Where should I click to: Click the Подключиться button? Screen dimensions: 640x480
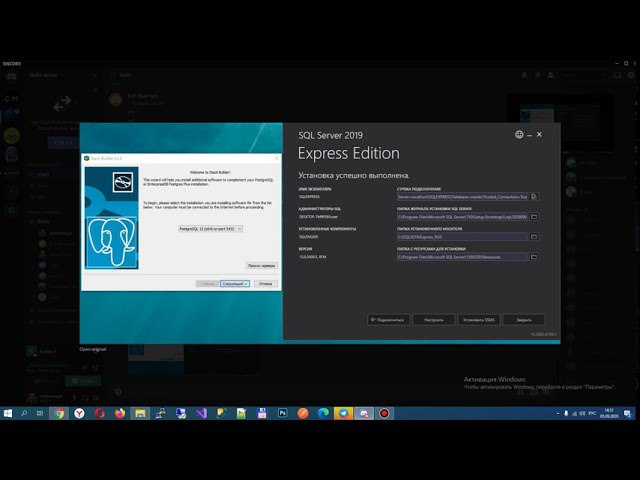click(388, 320)
